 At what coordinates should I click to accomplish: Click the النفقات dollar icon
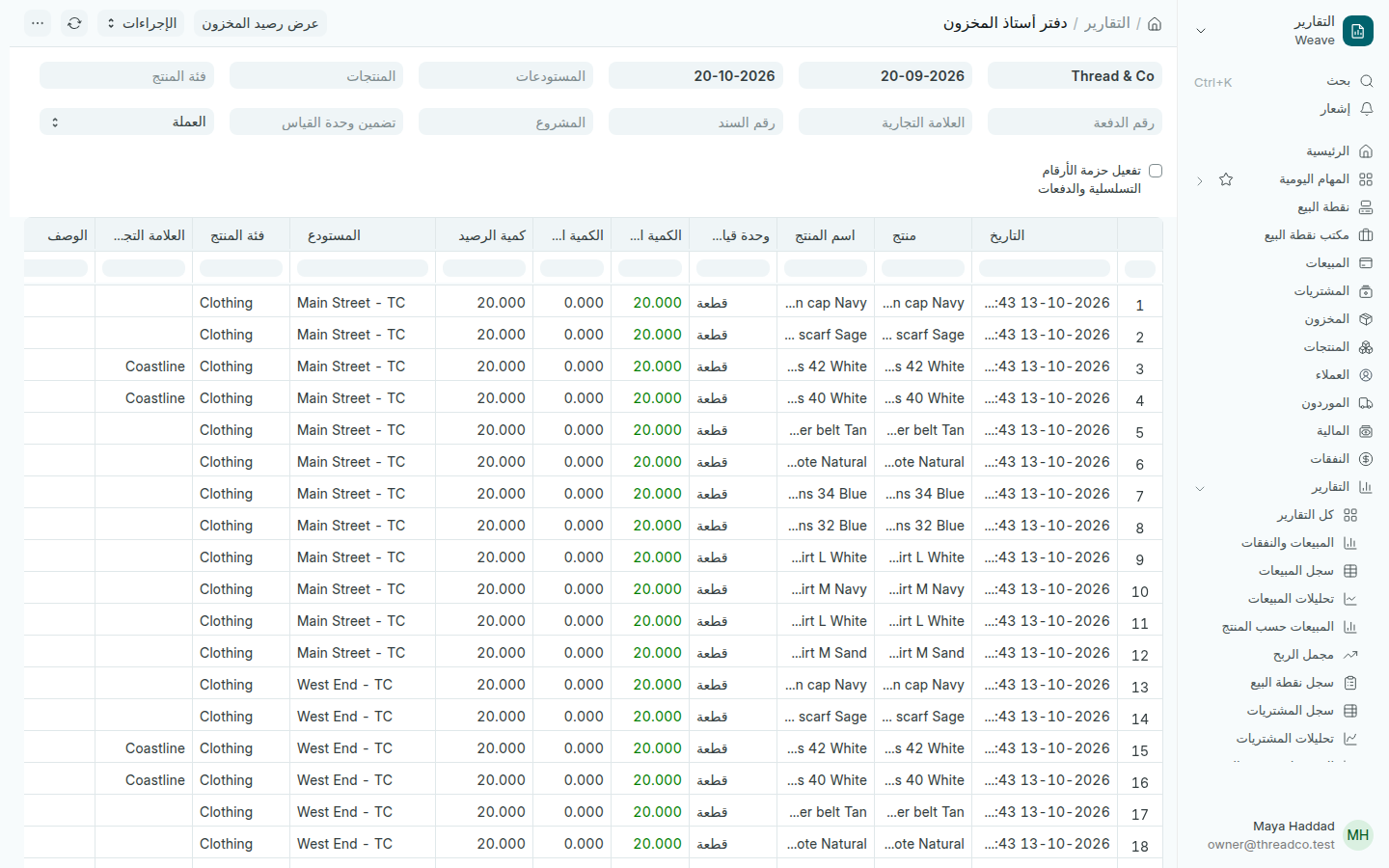1366,459
